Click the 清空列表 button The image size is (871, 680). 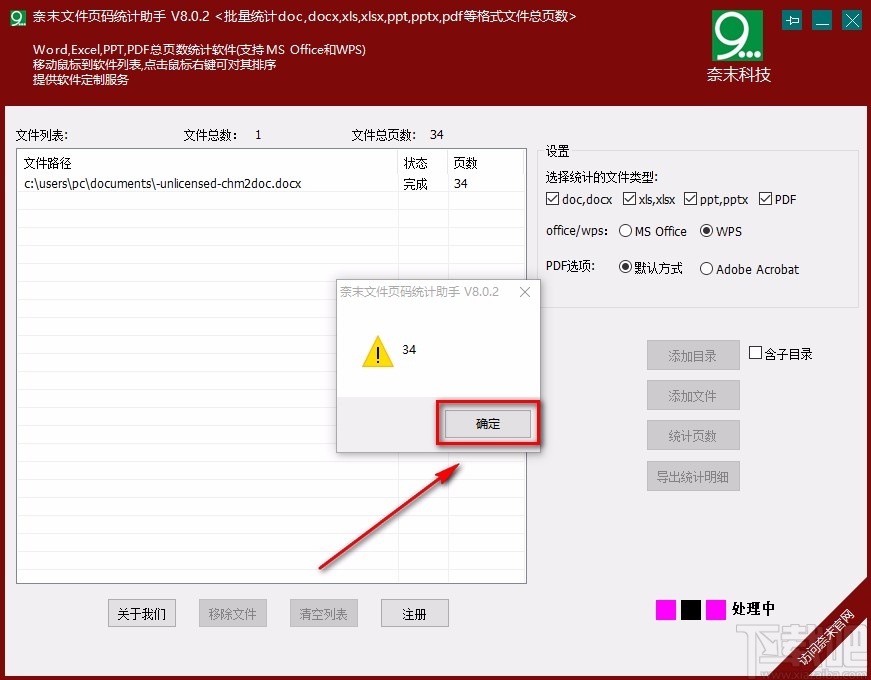click(324, 613)
